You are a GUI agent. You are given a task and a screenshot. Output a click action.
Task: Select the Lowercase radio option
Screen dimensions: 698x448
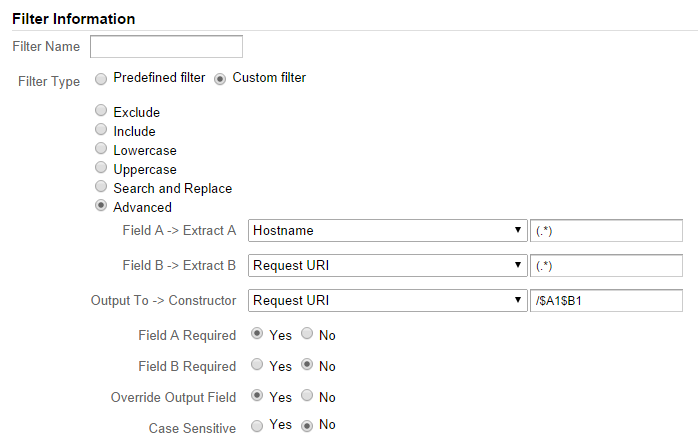click(100, 150)
